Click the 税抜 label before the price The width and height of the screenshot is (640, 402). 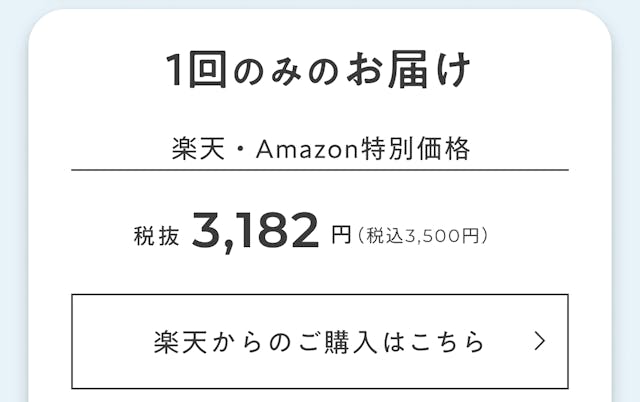[x=156, y=237]
